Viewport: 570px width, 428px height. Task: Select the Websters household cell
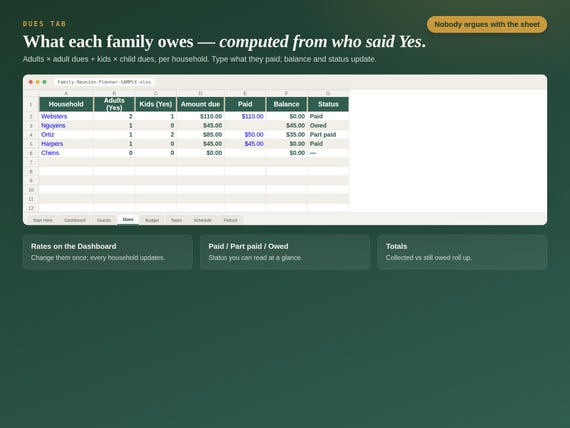(x=66, y=116)
